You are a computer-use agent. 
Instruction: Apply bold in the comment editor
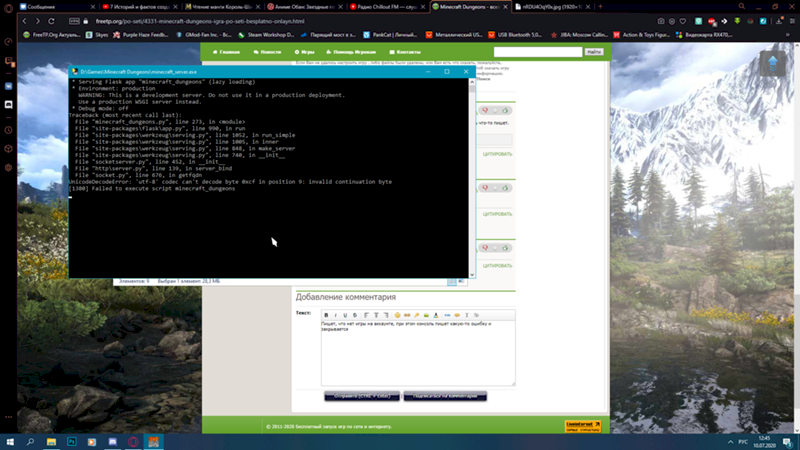tap(327, 315)
